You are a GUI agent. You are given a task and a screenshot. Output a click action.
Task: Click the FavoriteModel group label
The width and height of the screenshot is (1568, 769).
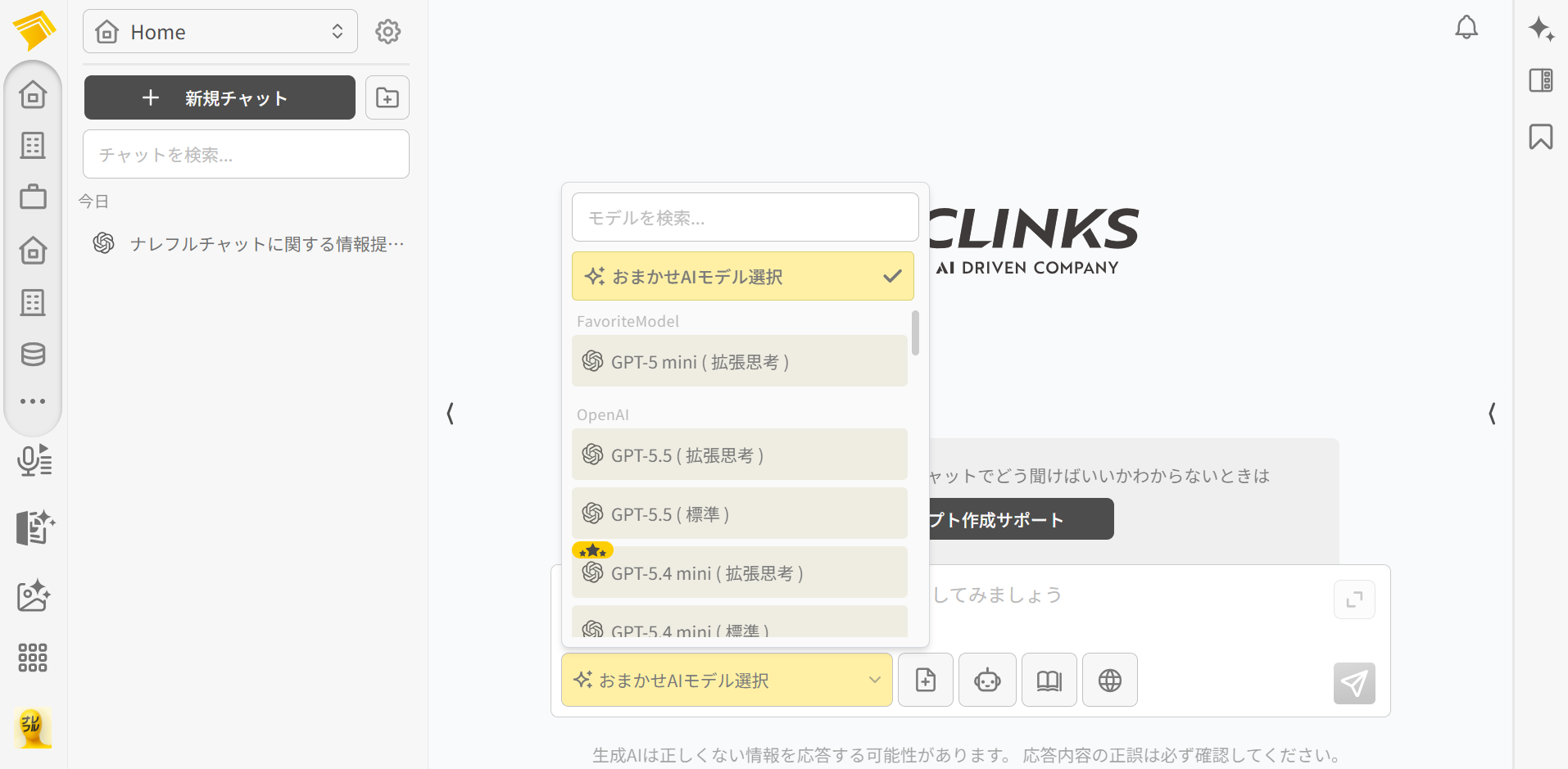pos(628,321)
